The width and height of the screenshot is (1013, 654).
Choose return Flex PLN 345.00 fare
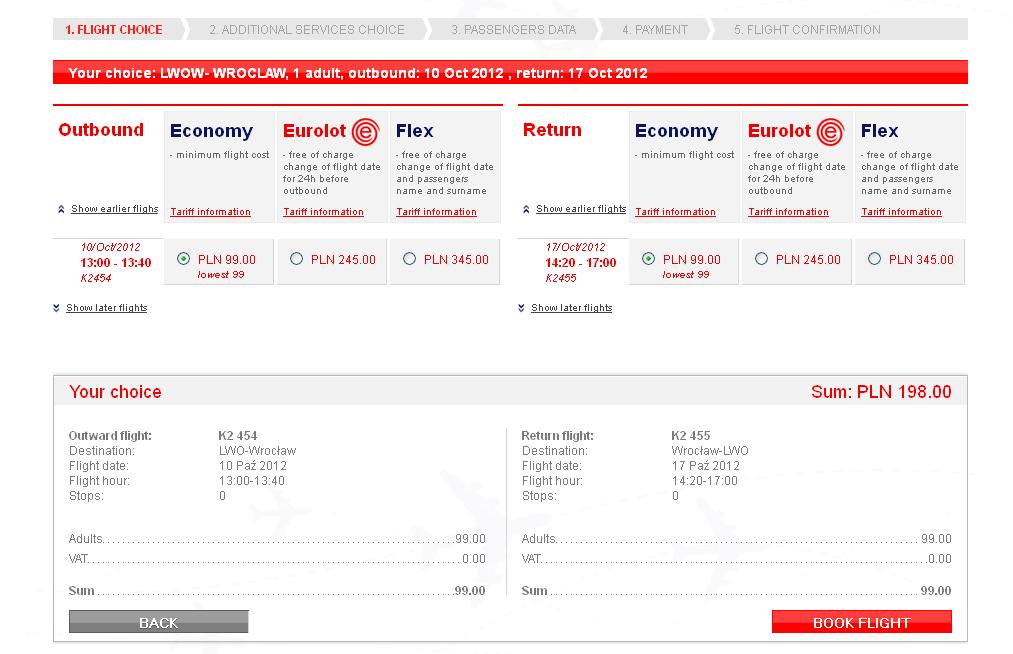point(874,259)
